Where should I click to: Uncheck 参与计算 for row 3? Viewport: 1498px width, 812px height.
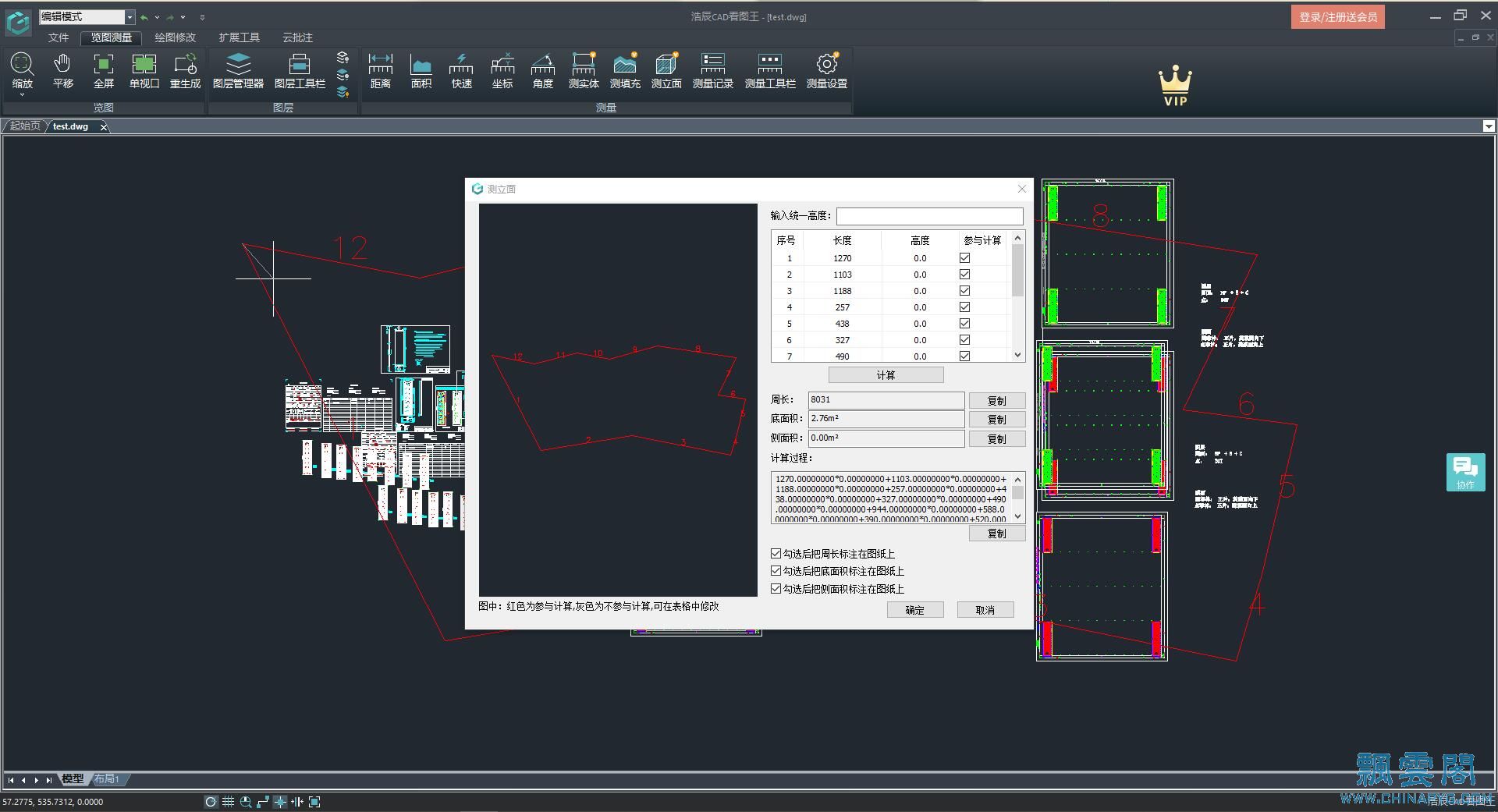[x=964, y=290]
